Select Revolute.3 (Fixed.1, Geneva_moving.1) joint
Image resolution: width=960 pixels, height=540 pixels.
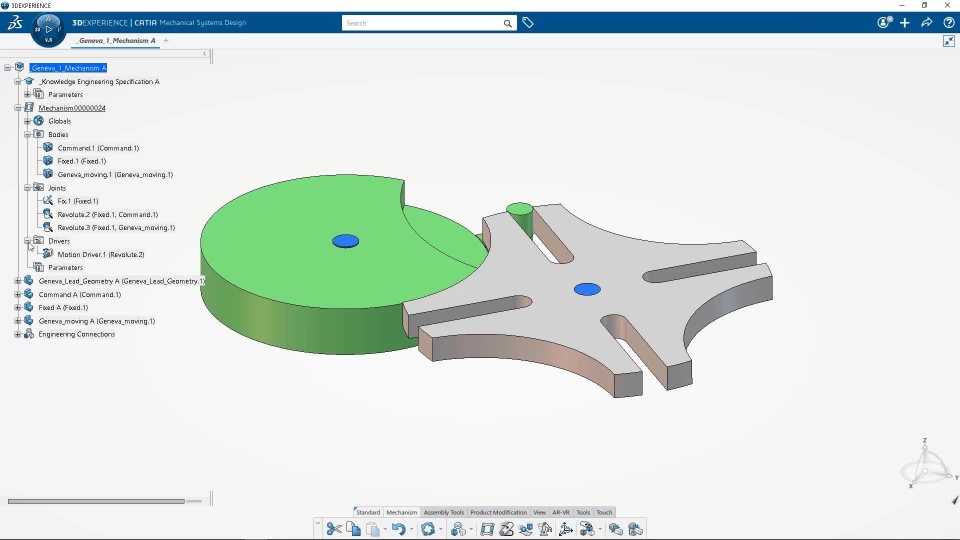[x=116, y=227]
